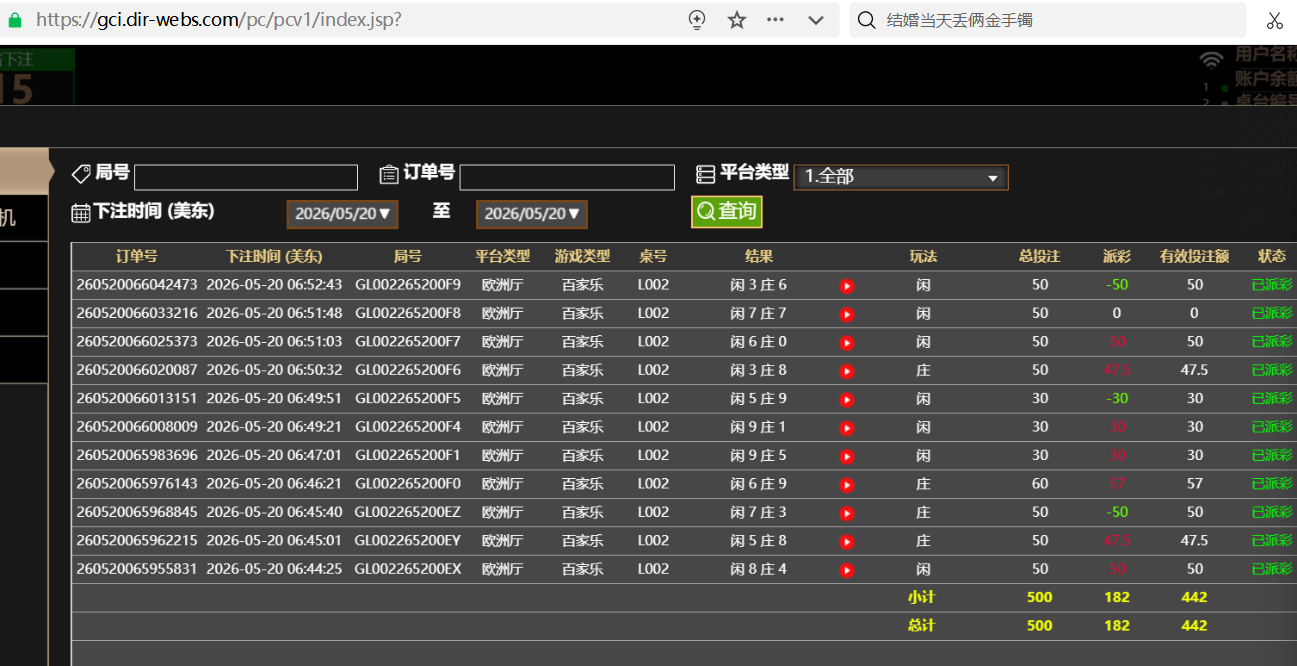Click the 游戏类型 column header

pos(582,256)
